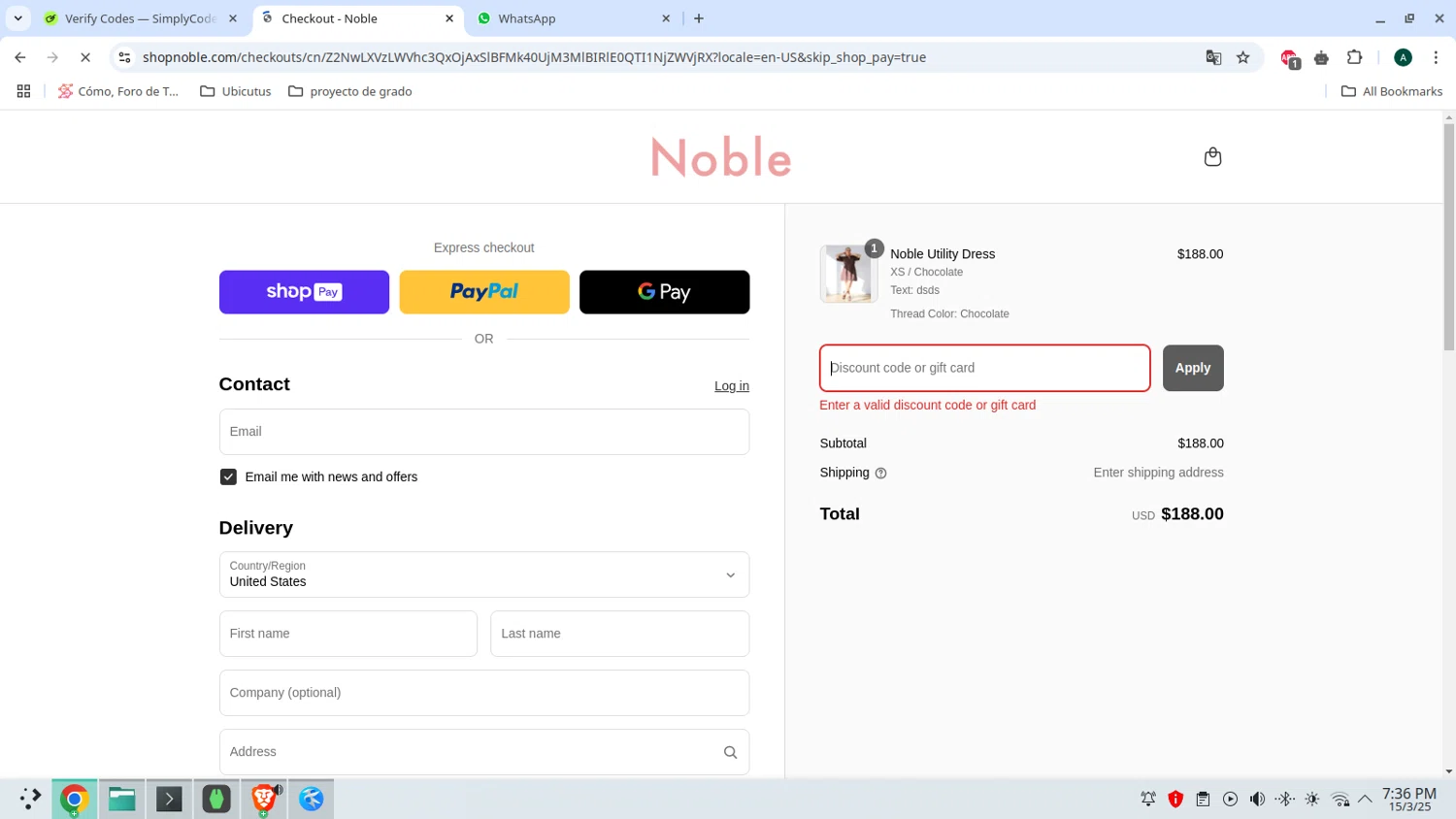Open the All Bookmarks folder
Image resolution: width=1456 pixels, height=819 pixels.
coord(1392,91)
